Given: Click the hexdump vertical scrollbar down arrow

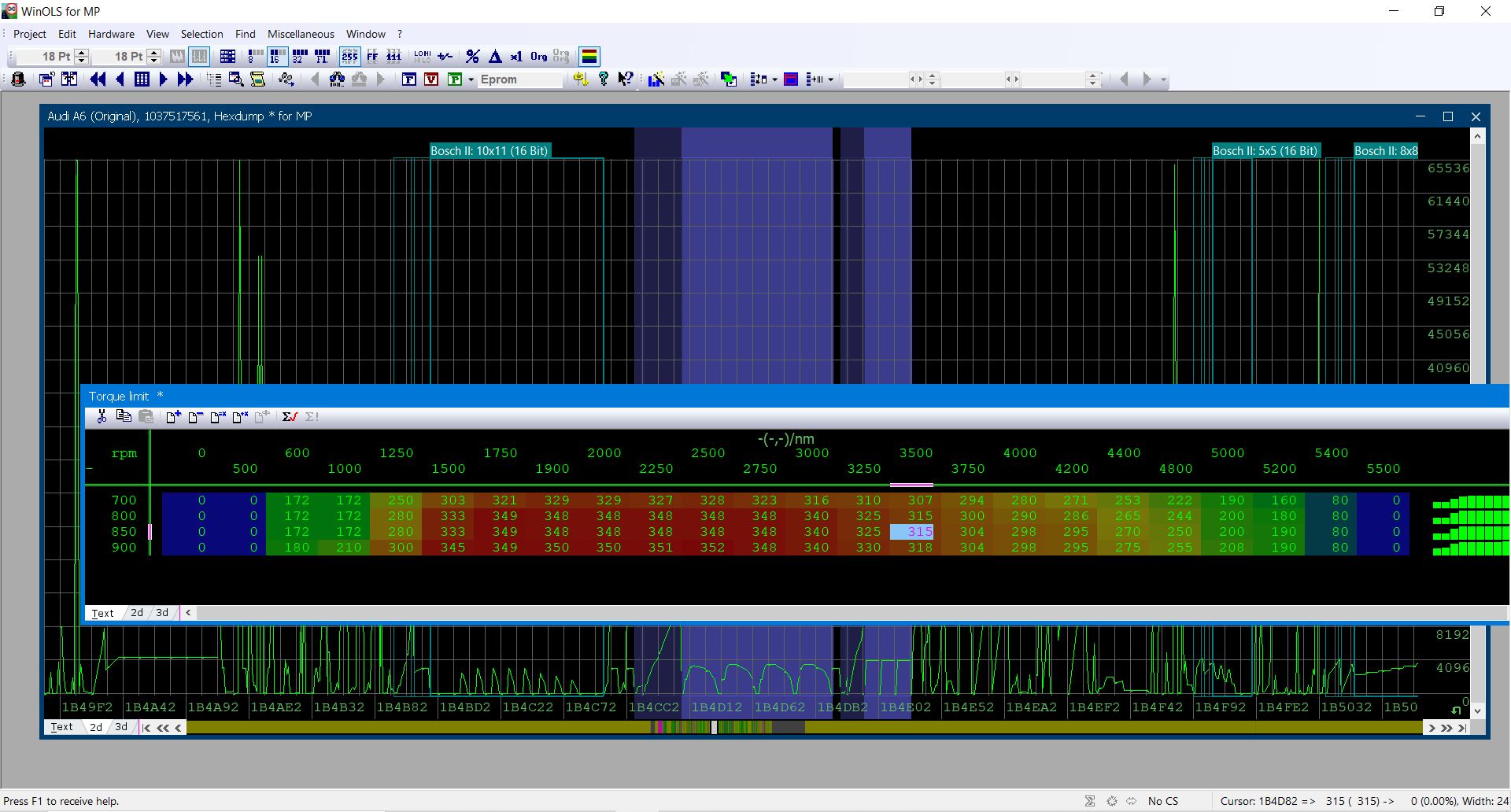Looking at the screenshot, I should click(x=1477, y=710).
